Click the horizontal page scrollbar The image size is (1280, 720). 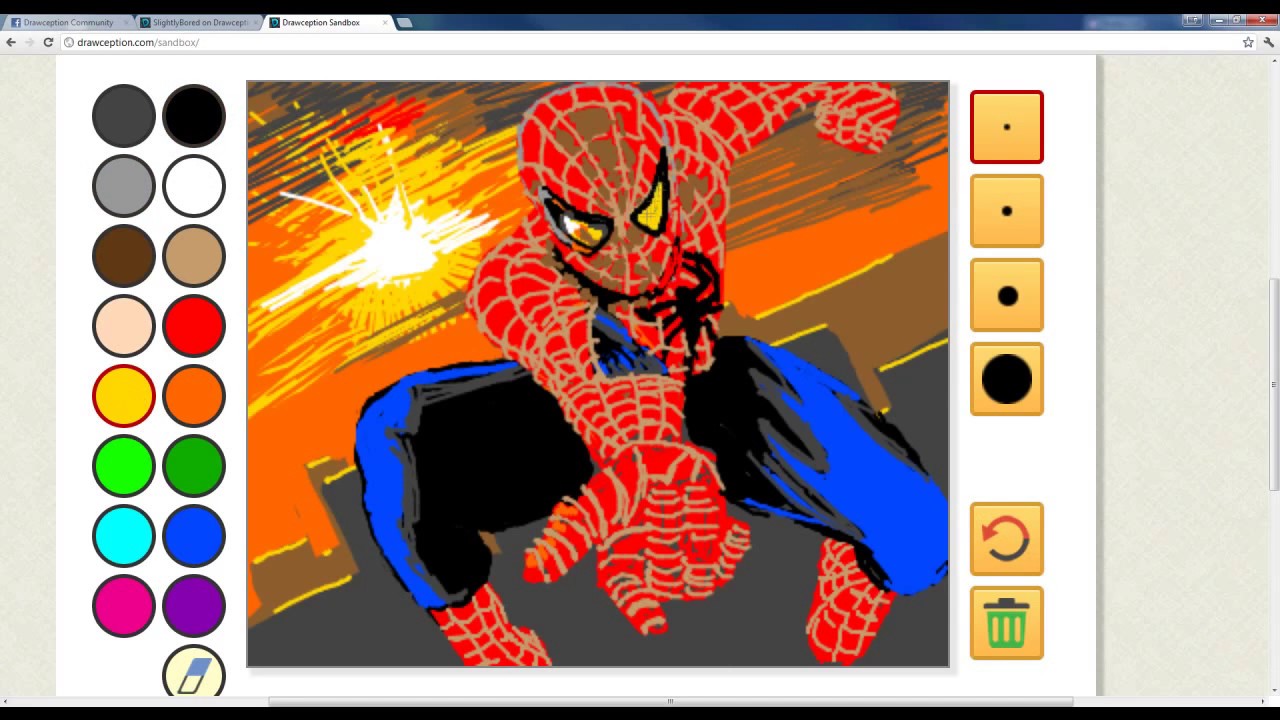(670, 701)
